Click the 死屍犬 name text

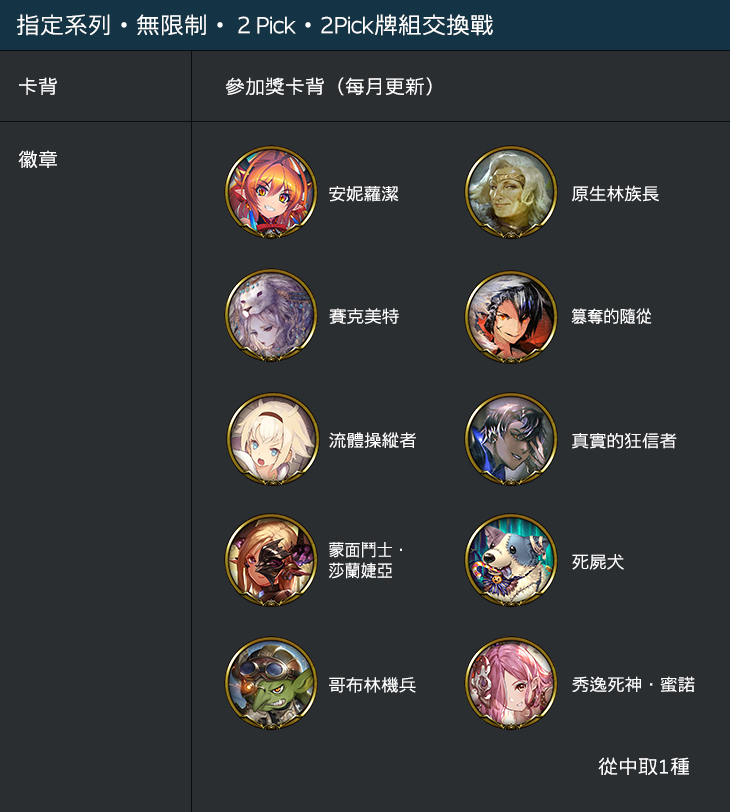tap(597, 562)
